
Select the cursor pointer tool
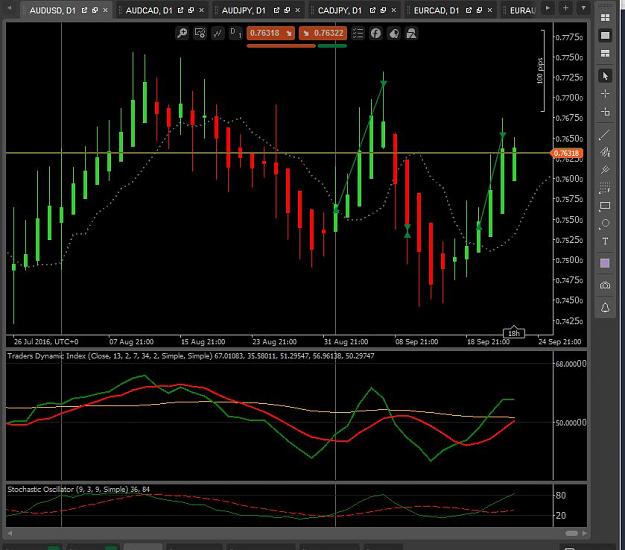pos(605,76)
